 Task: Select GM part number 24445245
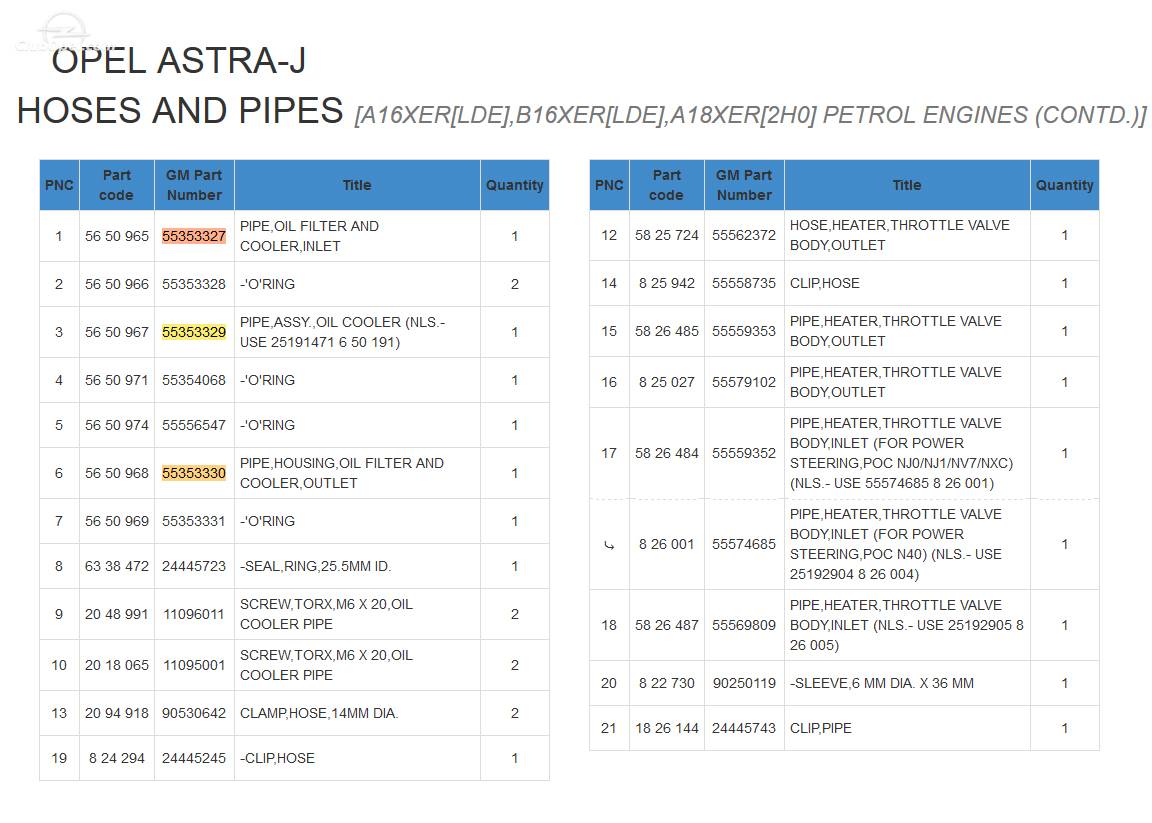[x=194, y=758]
